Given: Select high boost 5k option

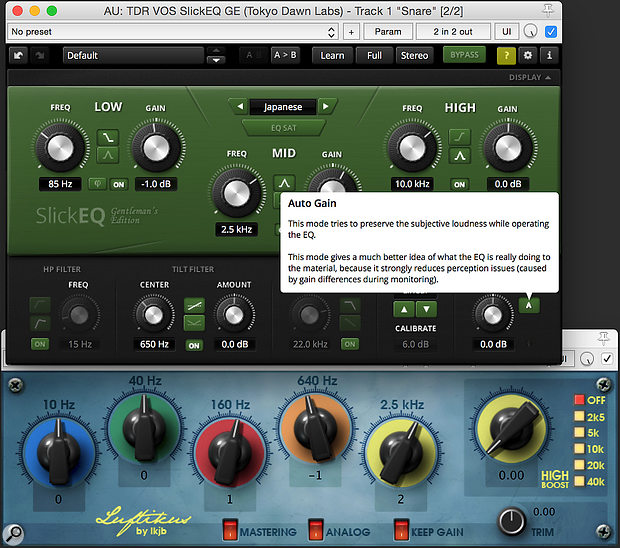Looking at the screenshot, I should coord(579,432).
